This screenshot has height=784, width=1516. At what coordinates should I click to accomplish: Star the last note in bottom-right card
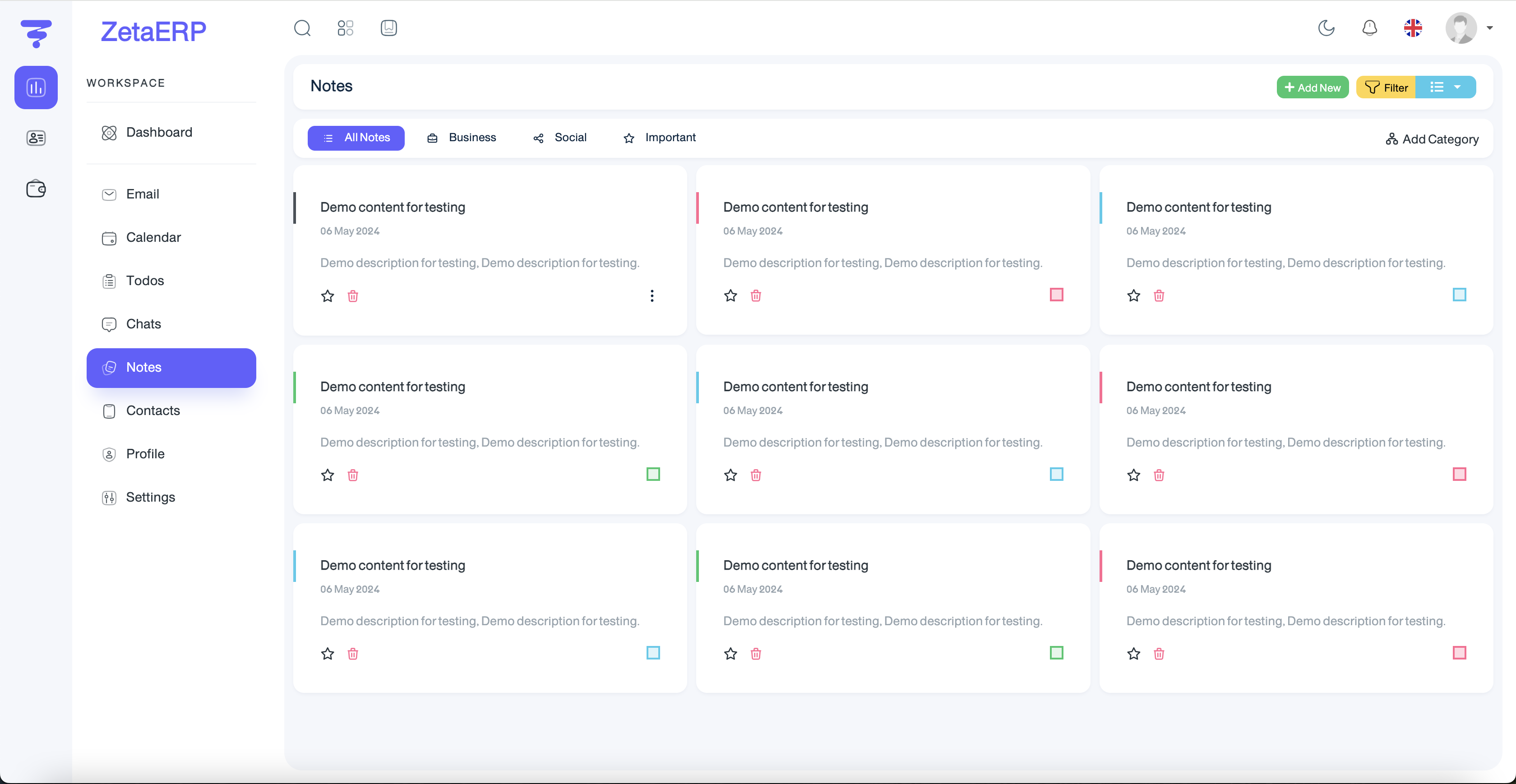[x=1133, y=653]
